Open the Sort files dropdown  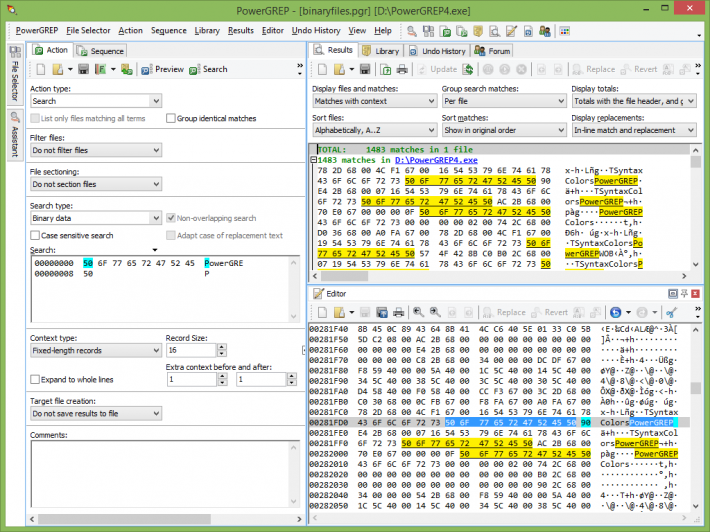[374, 130]
